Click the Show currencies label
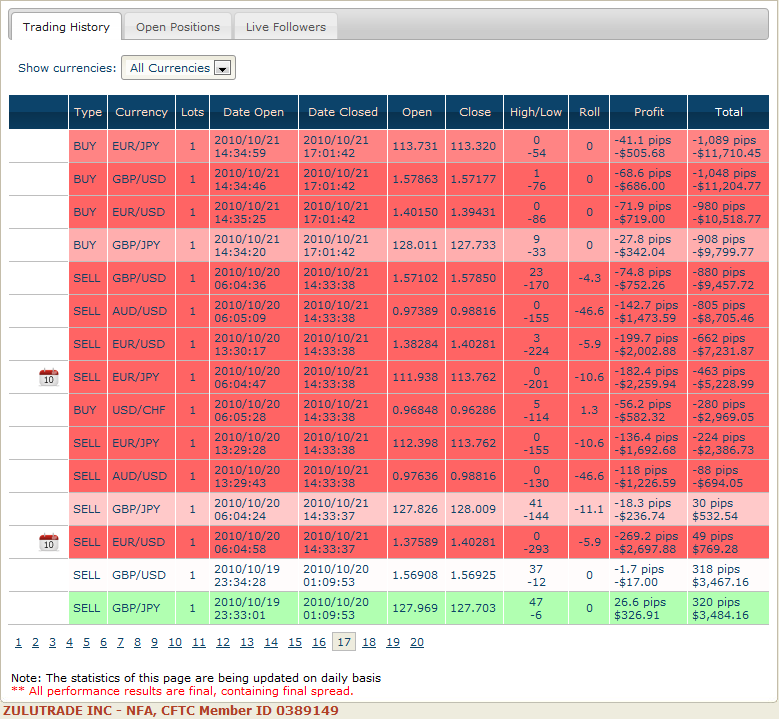This screenshot has height=719, width=779. pos(67,68)
